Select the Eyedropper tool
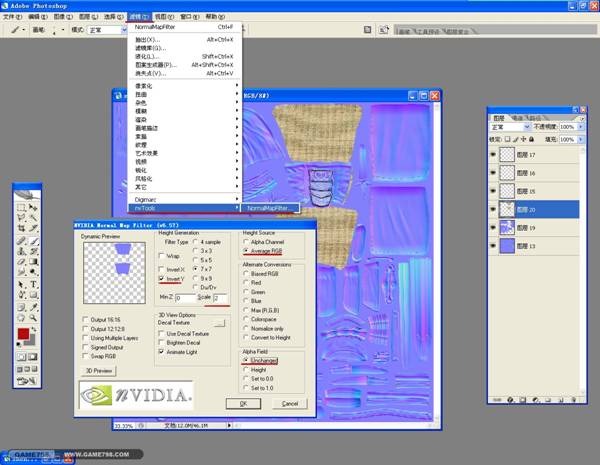Screen dimensions: 600x465 pos(33,307)
